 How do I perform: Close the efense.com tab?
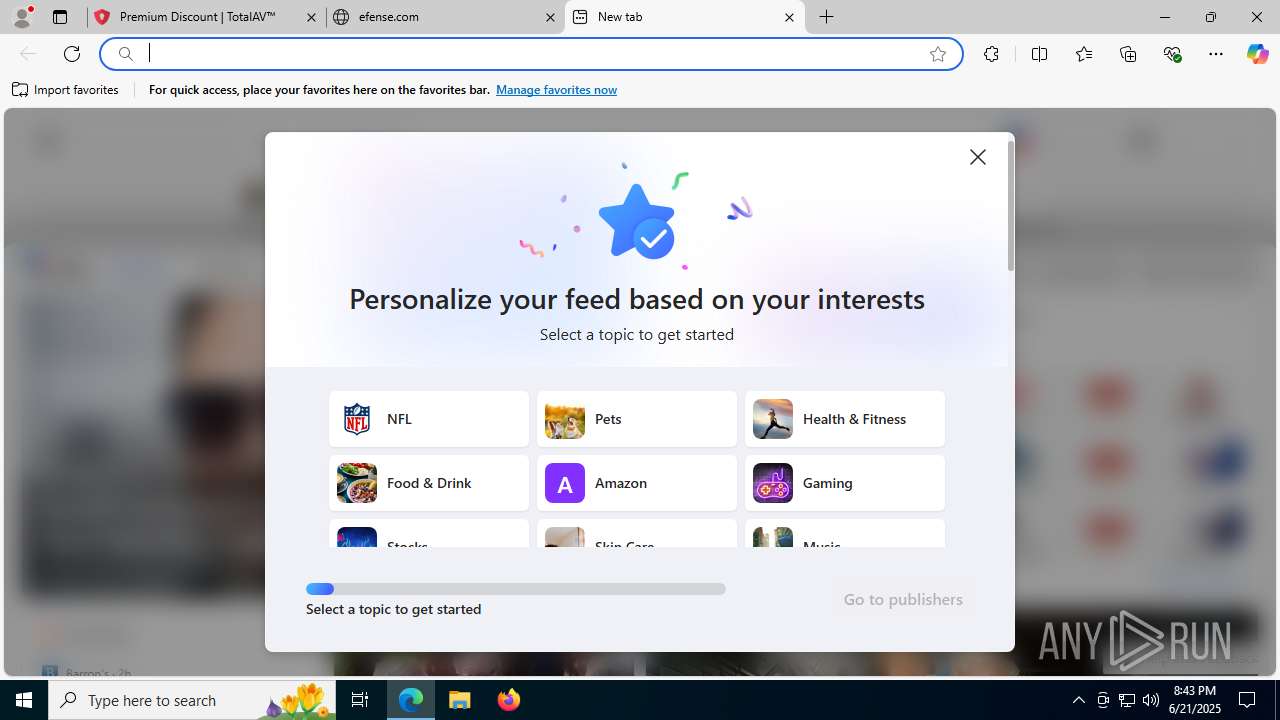(x=550, y=17)
